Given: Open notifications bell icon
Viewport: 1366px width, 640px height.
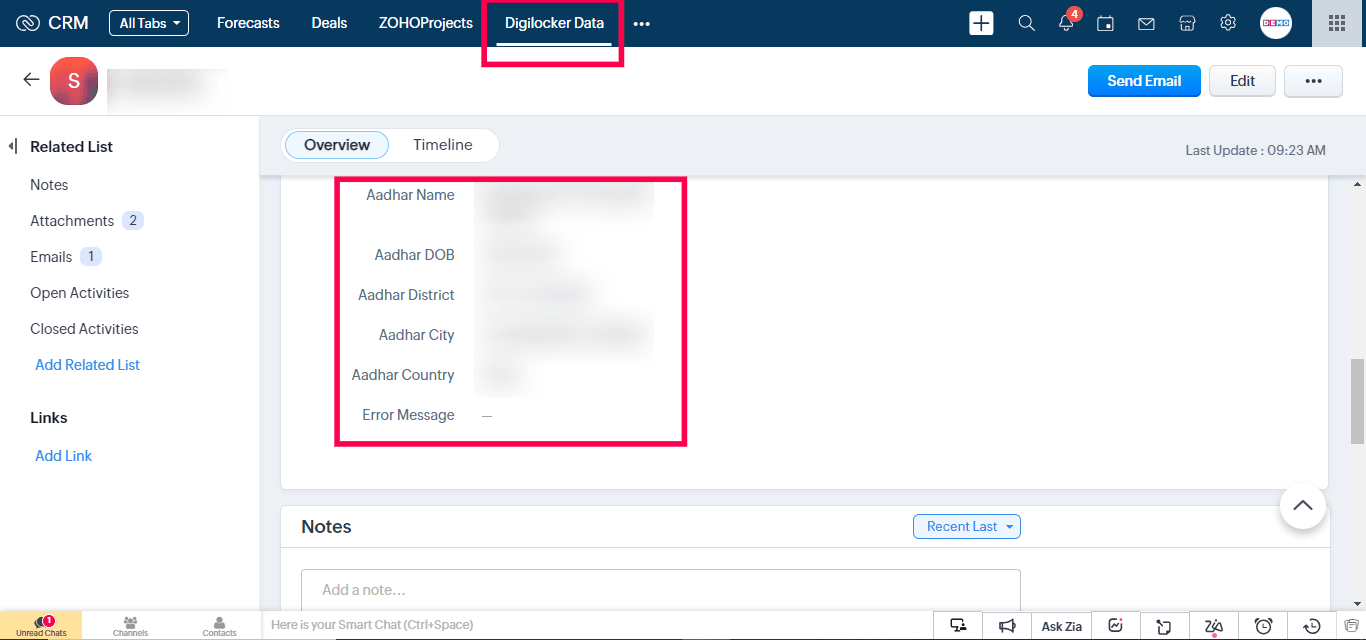Looking at the screenshot, I should (x=1066, y=23).
